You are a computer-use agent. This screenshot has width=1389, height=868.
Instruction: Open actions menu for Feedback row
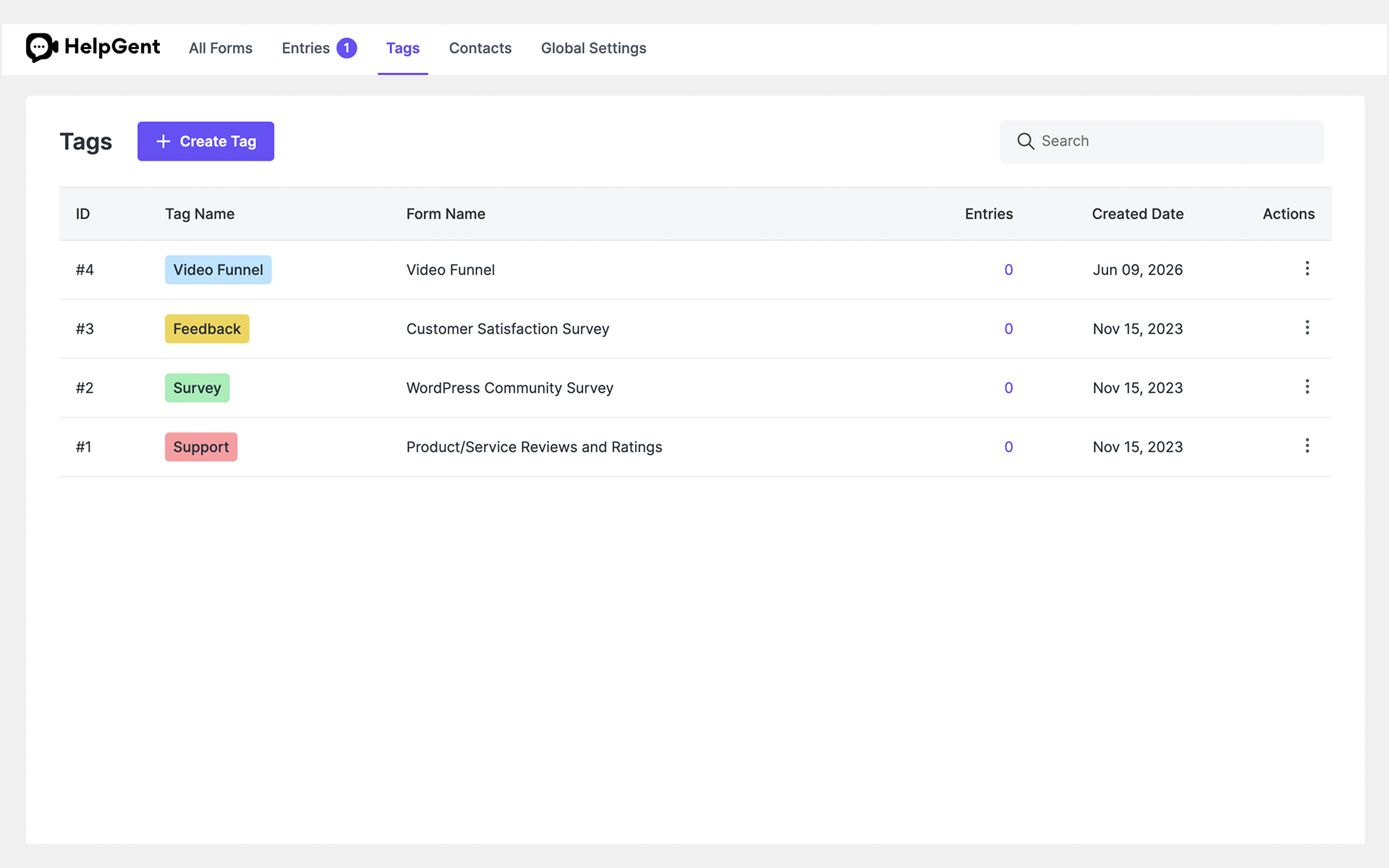tap(1307, 328)
